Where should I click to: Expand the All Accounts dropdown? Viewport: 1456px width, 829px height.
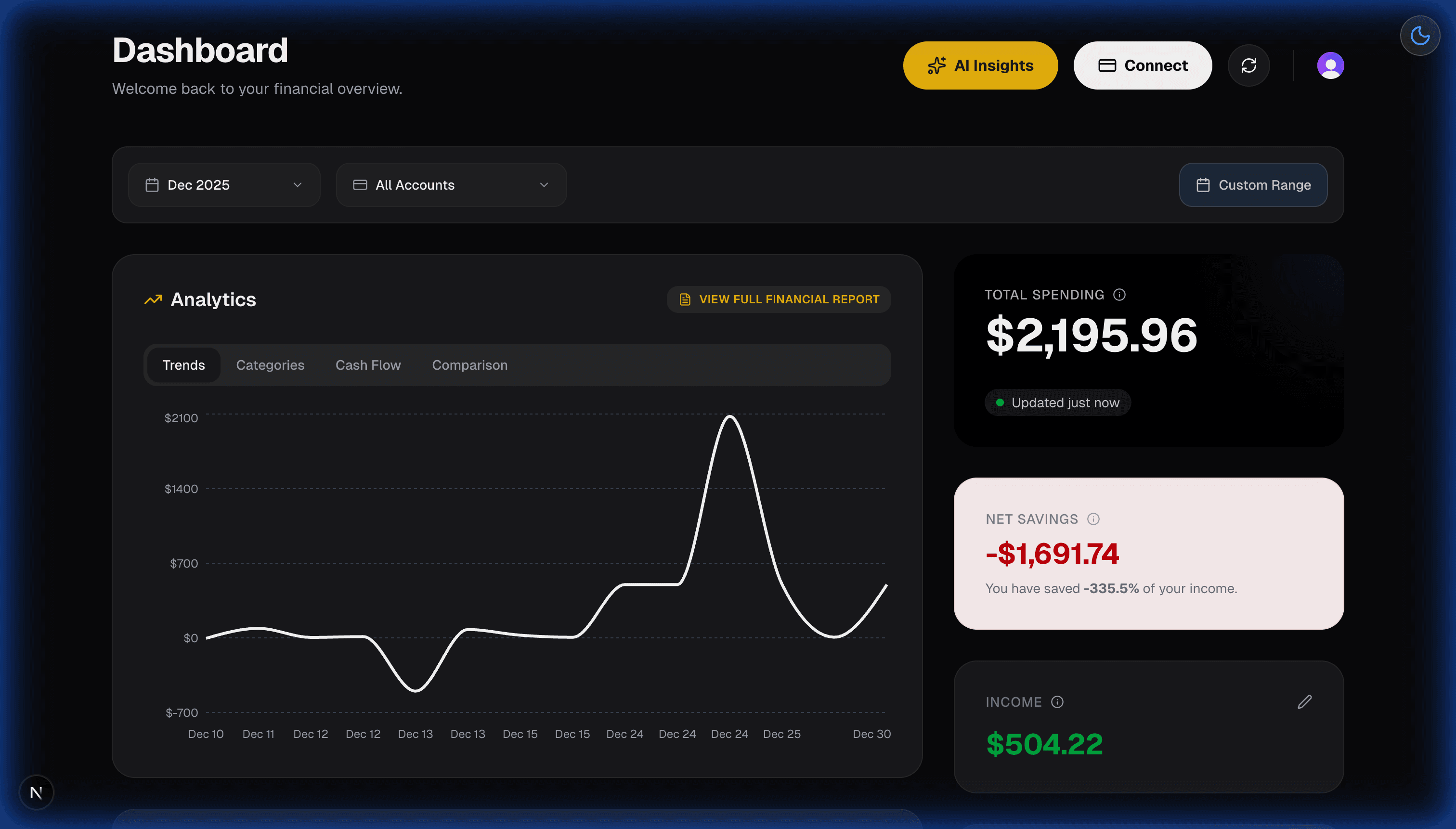[450, 184]
